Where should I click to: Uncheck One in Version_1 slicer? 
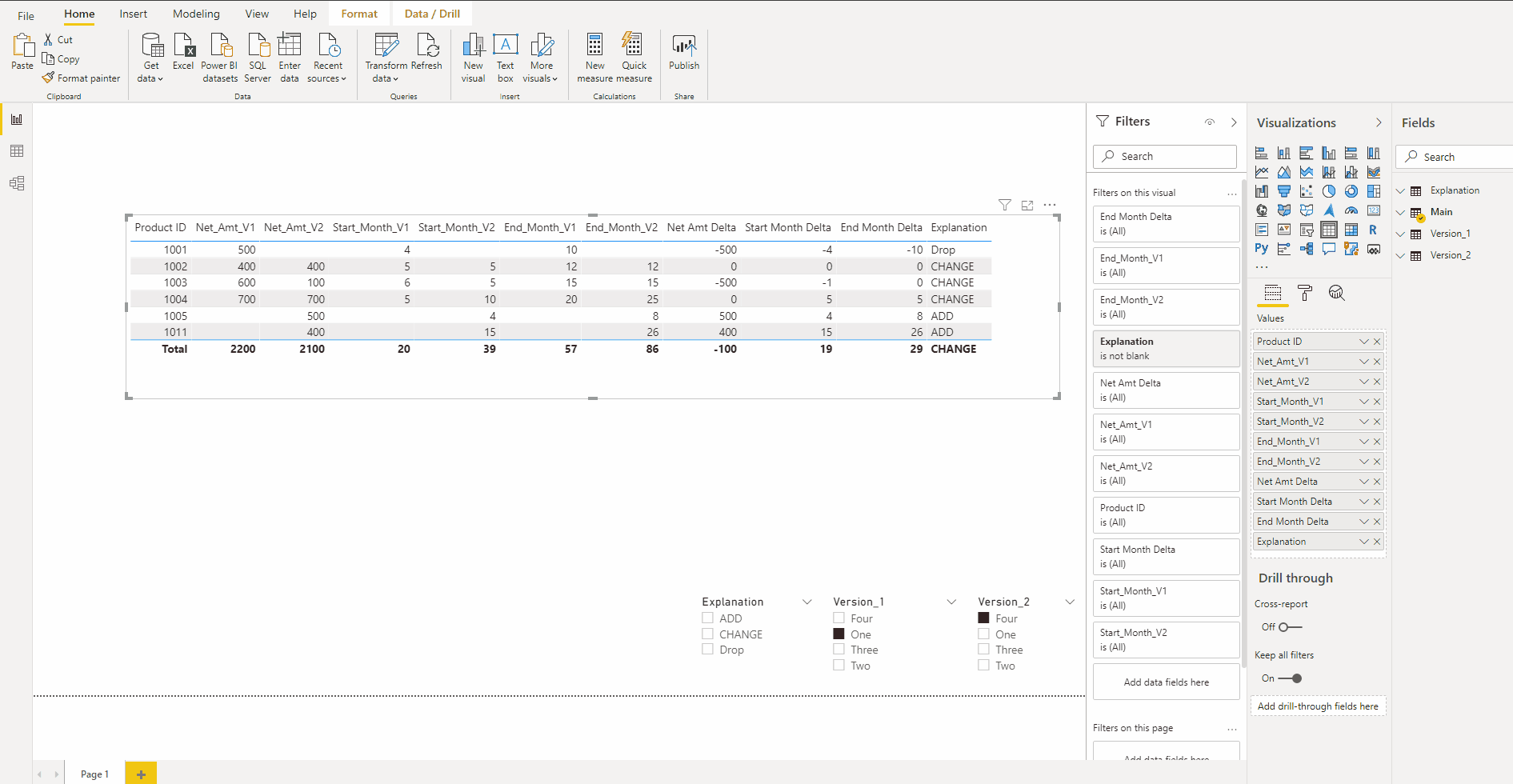click(839, 634)
